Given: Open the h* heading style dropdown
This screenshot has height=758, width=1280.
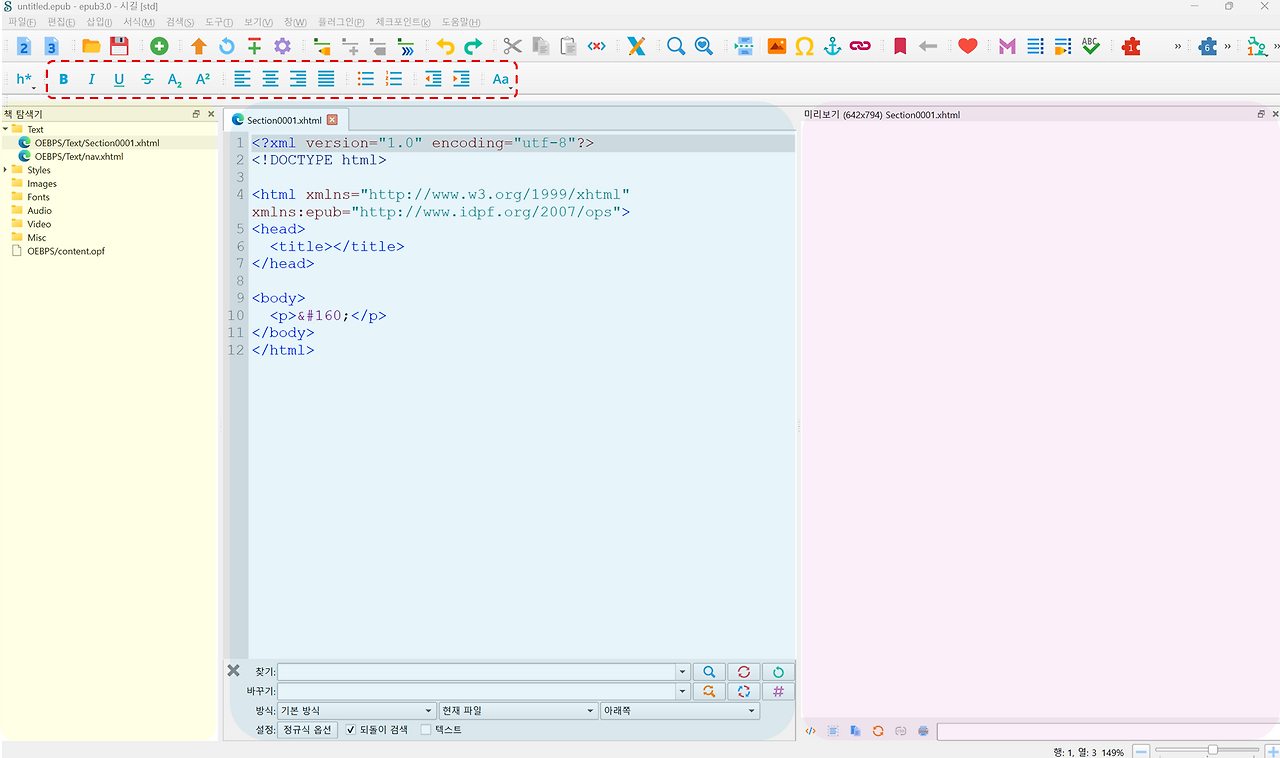Looking at the screenshot, I should 25,79.
